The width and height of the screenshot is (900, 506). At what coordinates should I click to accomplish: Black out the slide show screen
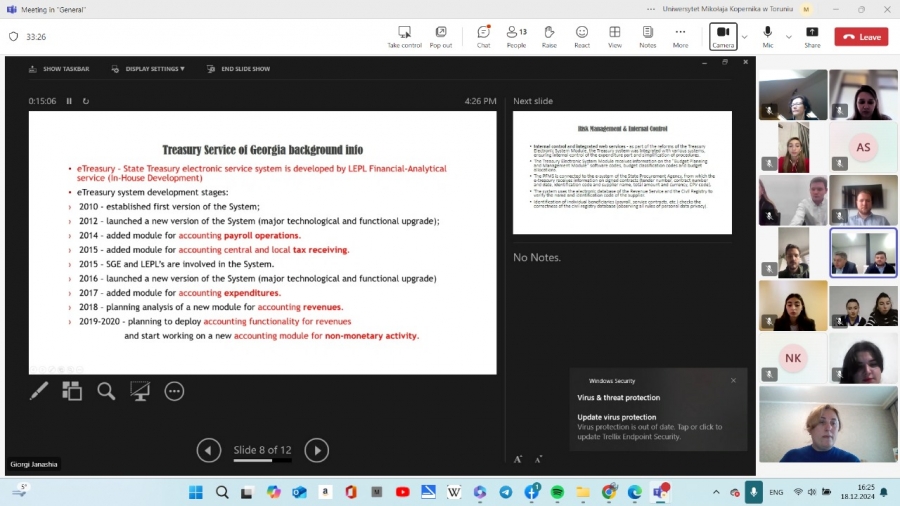tap(140, 391)
